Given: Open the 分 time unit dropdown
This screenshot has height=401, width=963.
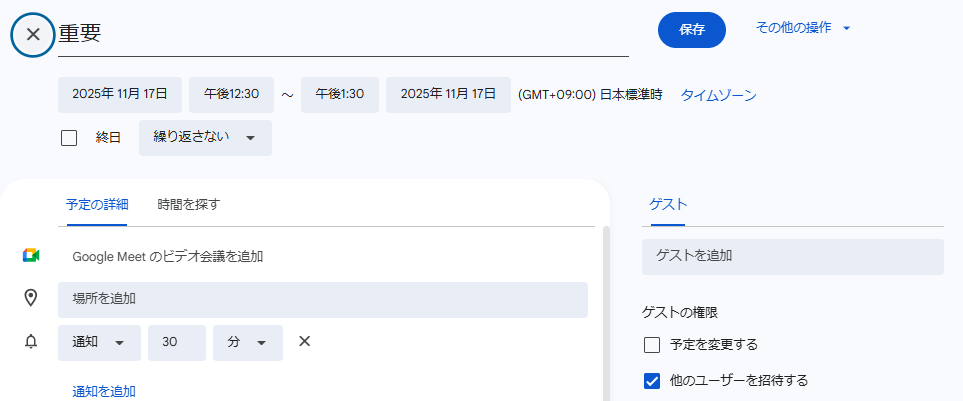Looking at the screenshot, I should tap(247, 342).
